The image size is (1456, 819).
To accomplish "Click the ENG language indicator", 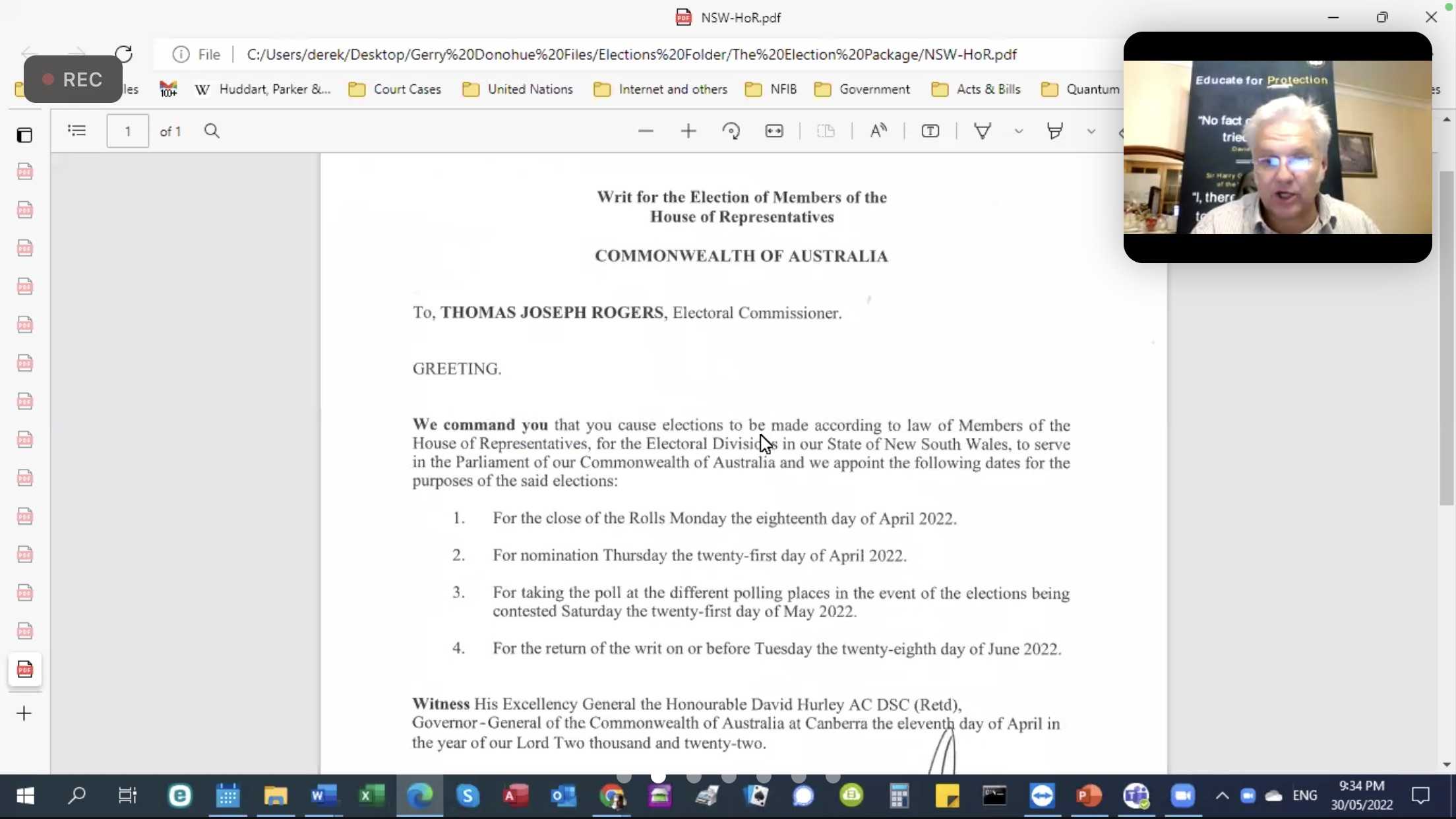I will [1304, 796].
